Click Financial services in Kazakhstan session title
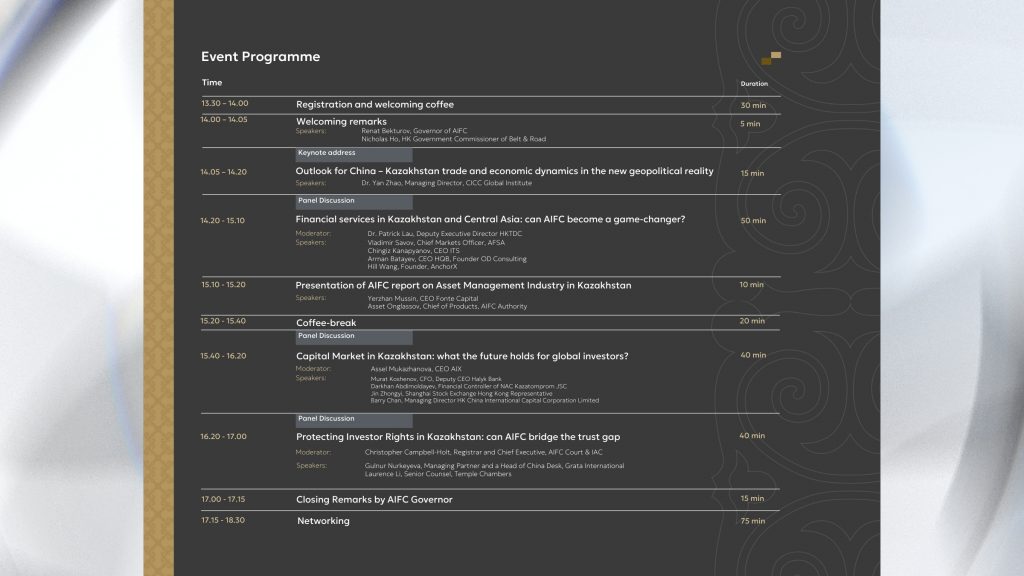The width and height of the screenshot is (1024, 576). (x=490, y=219)
